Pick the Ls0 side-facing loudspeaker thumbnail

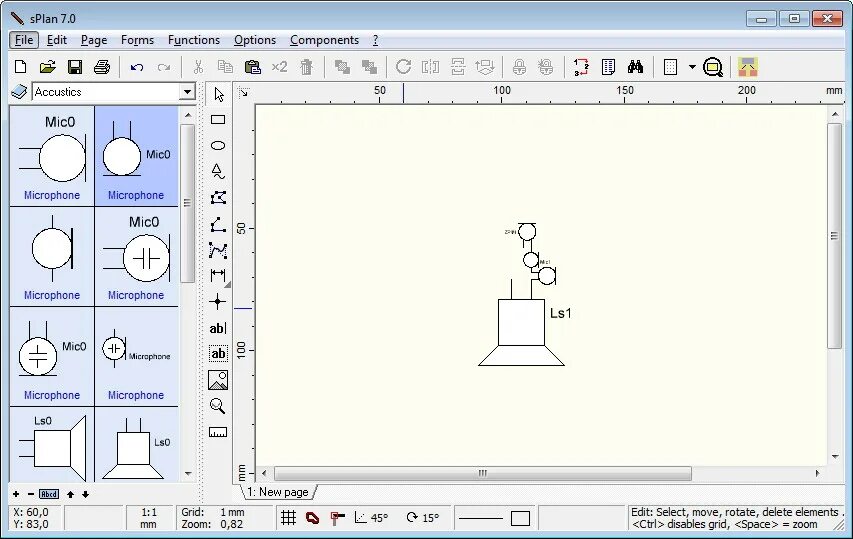(52, 444)
